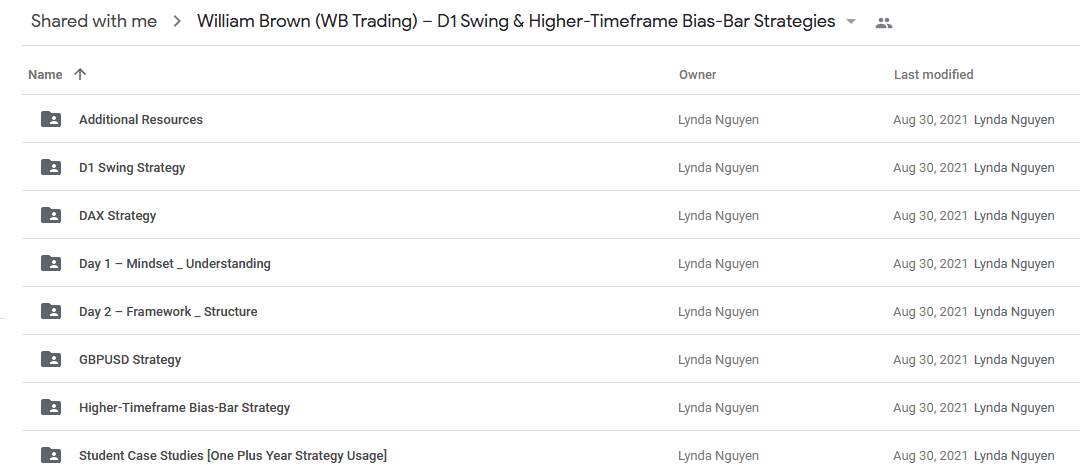Open Student Case Studies folder name
Image resolution: width=1080 pixels, height=475 pixels.
(233, 456)
